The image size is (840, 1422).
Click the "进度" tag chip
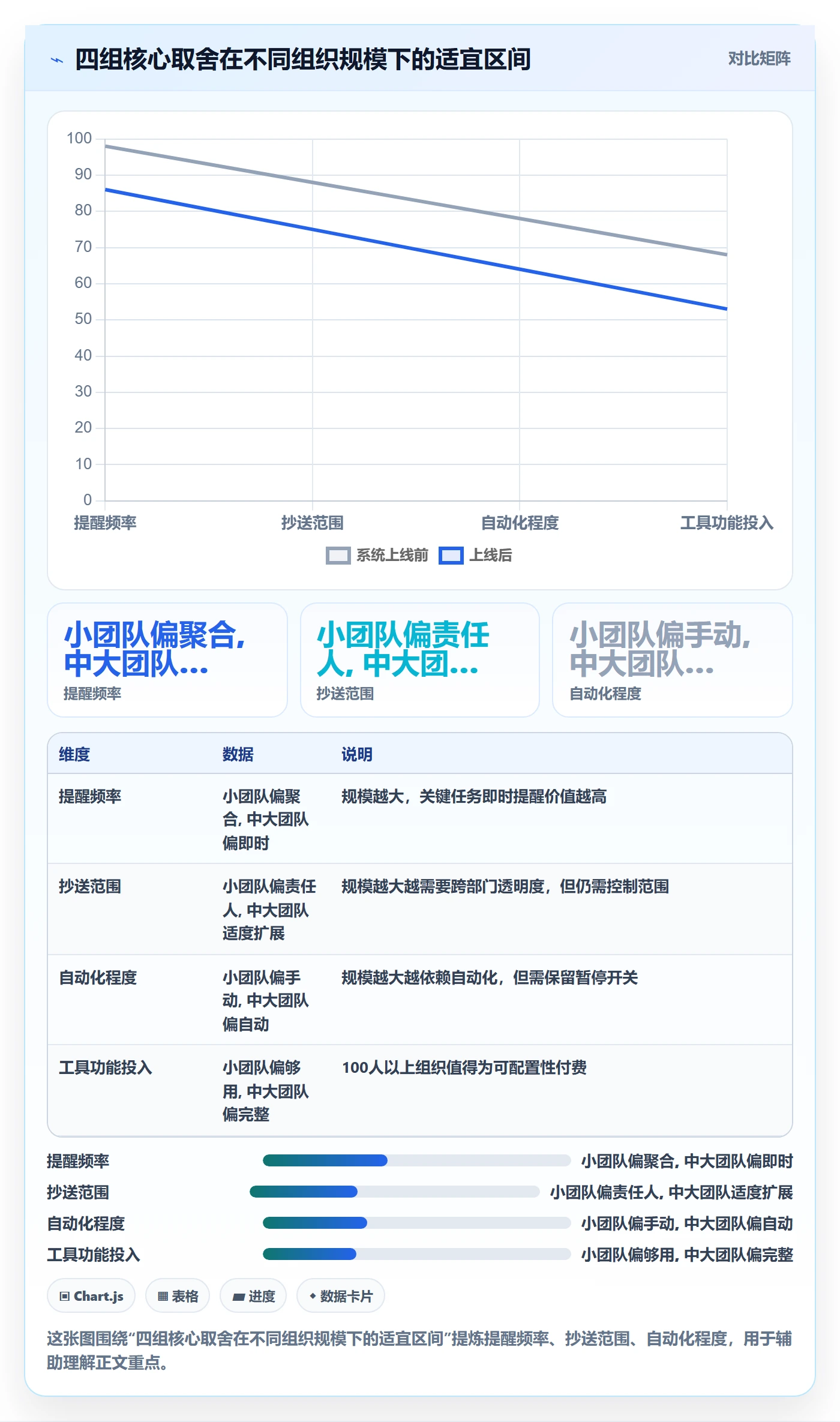point(253,1296)
